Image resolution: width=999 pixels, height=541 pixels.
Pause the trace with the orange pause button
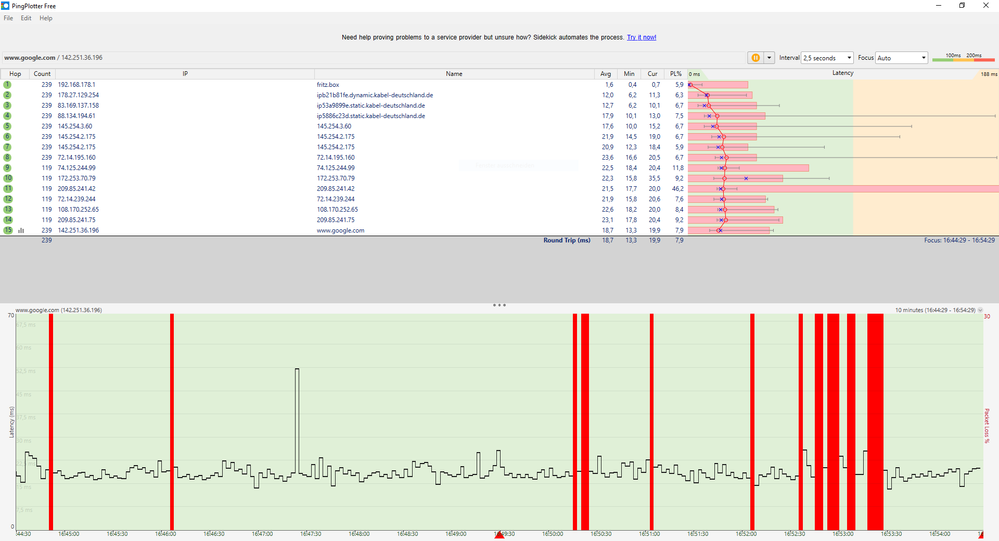coord(756,57)
